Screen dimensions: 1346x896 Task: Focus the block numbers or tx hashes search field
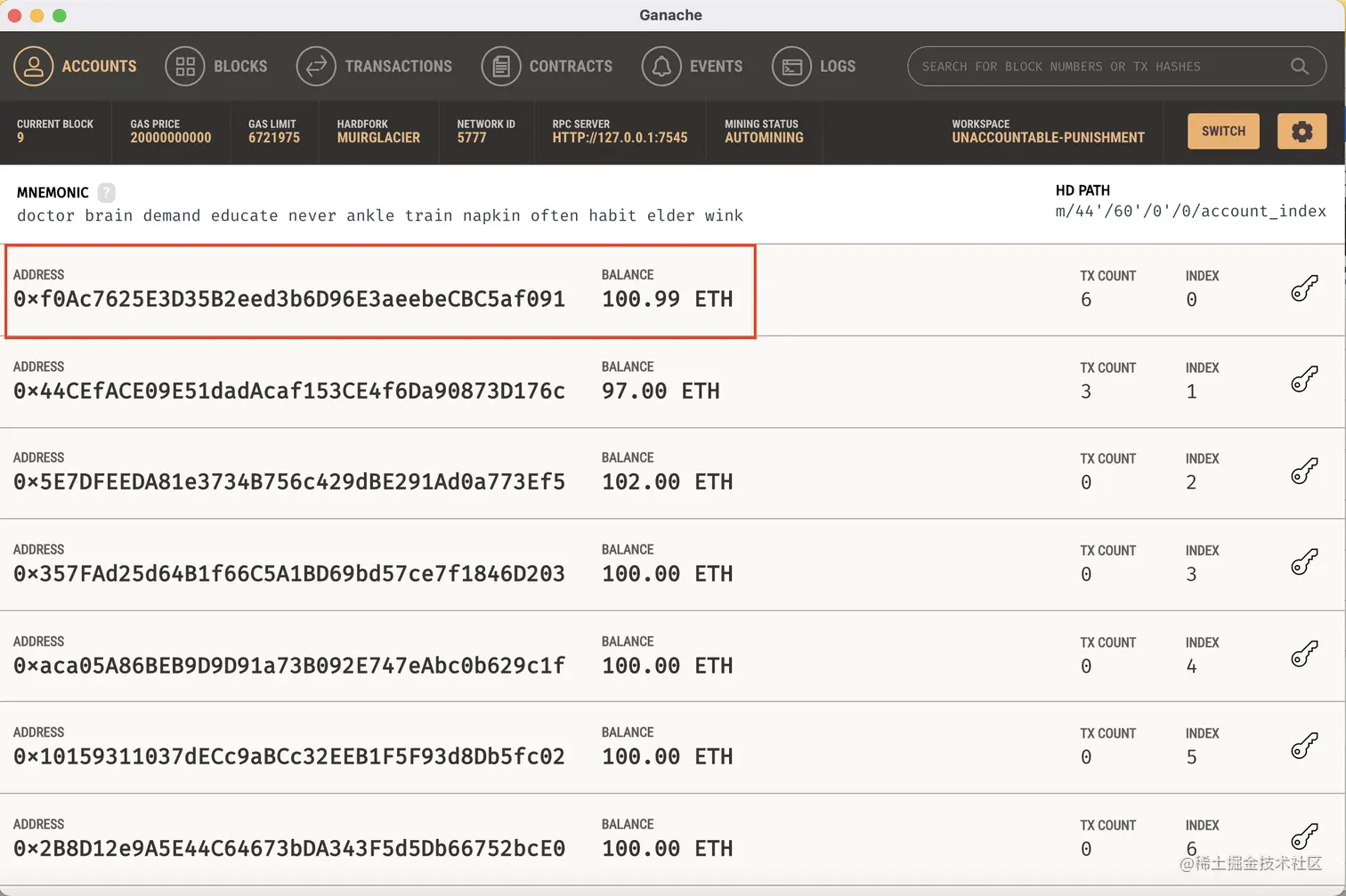click(1116, 67)
